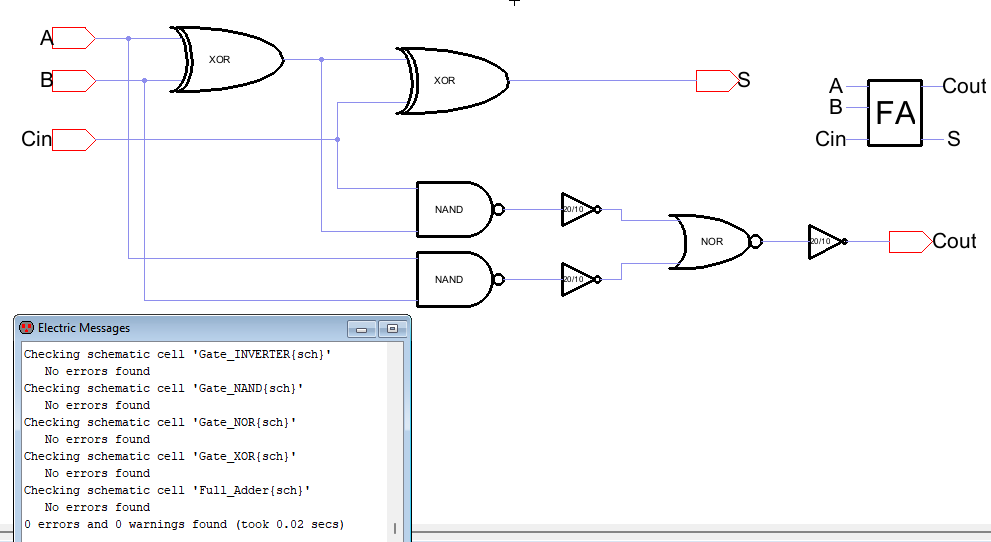This screenshot has height=542, width=991.
Task: Maximize the Electric Messages window
Action: [391, 328]
